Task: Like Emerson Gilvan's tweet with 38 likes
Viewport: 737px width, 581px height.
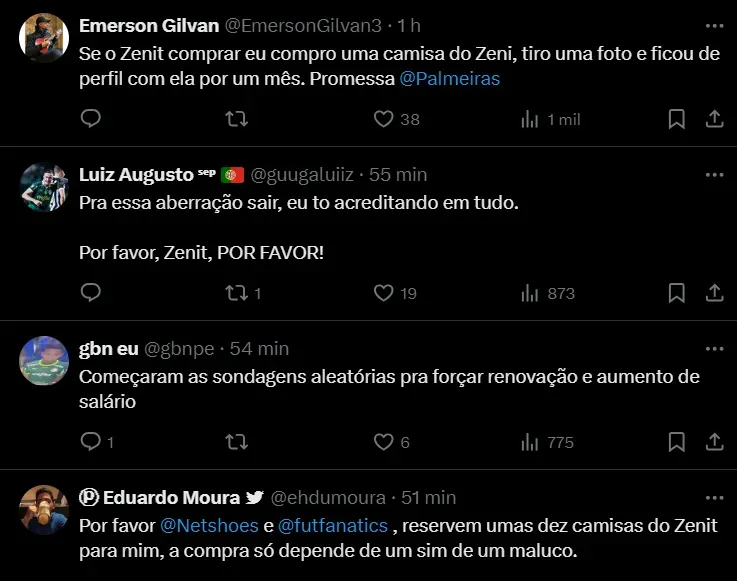Action: pos(383,119)
